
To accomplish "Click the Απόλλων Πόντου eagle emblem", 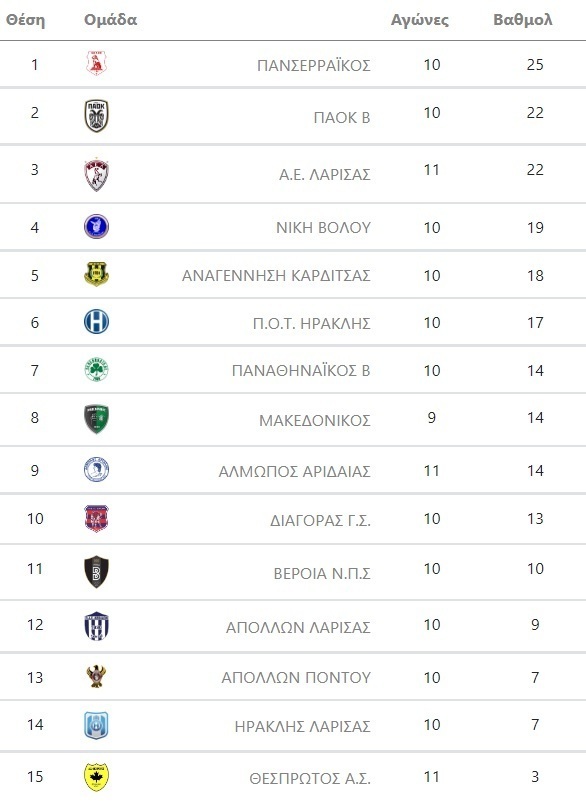I will tap(97, 676).
